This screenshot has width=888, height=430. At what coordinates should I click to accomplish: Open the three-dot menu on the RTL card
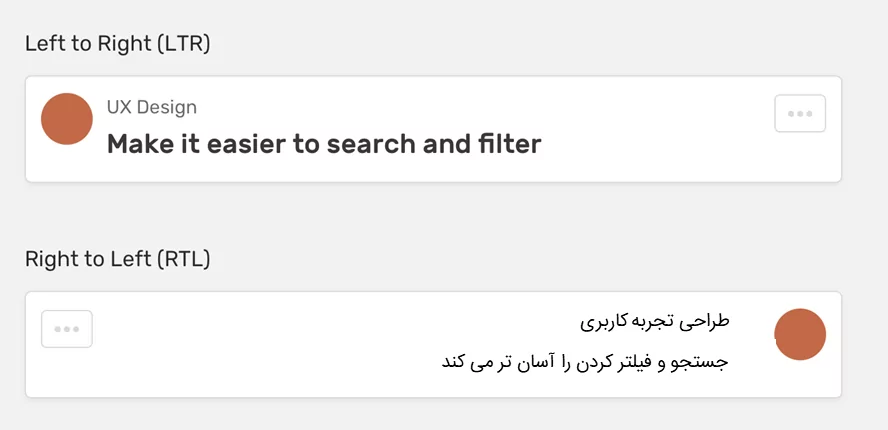click(x=67, y=329)
